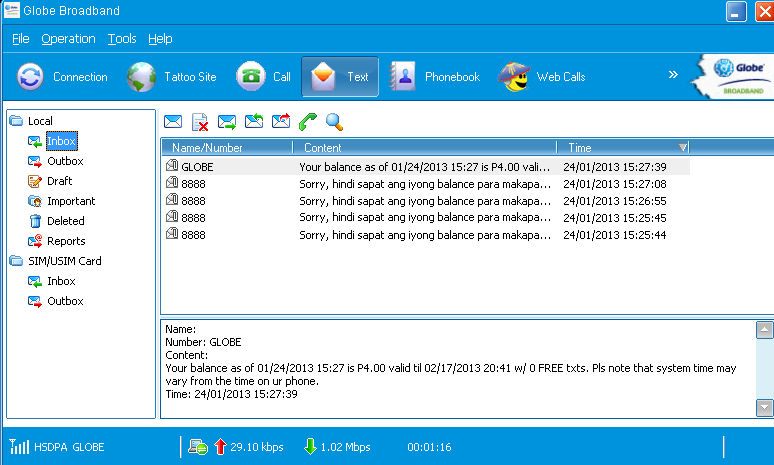Dial sender with green phone icon

308,121
